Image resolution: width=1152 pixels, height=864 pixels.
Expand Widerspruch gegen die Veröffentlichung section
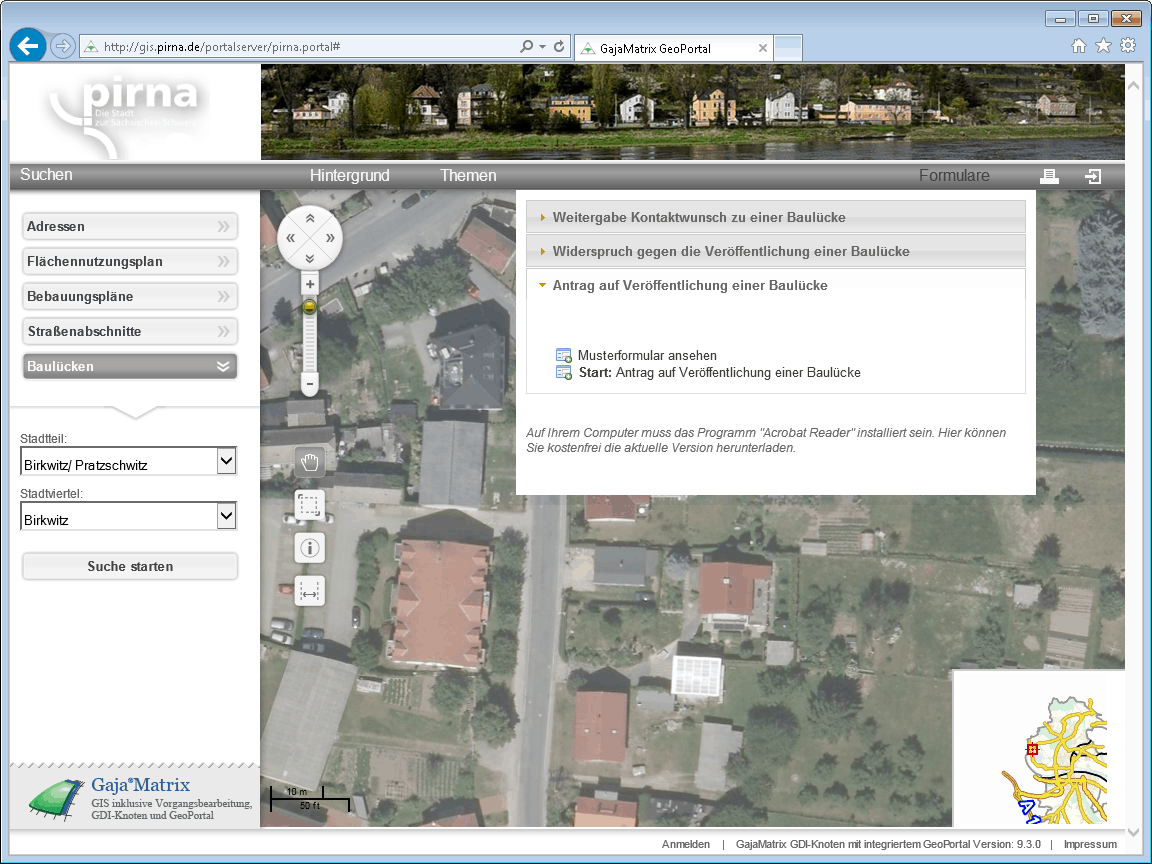coord(730,251)
